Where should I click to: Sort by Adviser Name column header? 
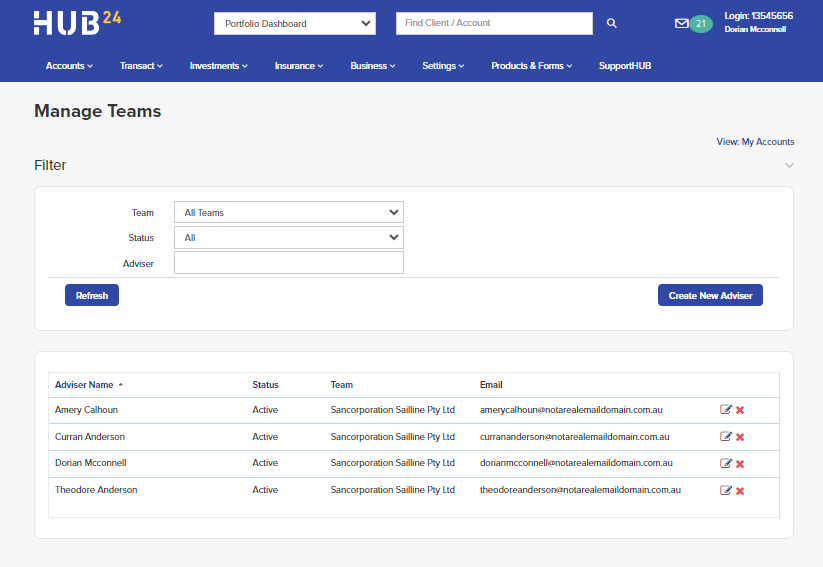[84, 384]
